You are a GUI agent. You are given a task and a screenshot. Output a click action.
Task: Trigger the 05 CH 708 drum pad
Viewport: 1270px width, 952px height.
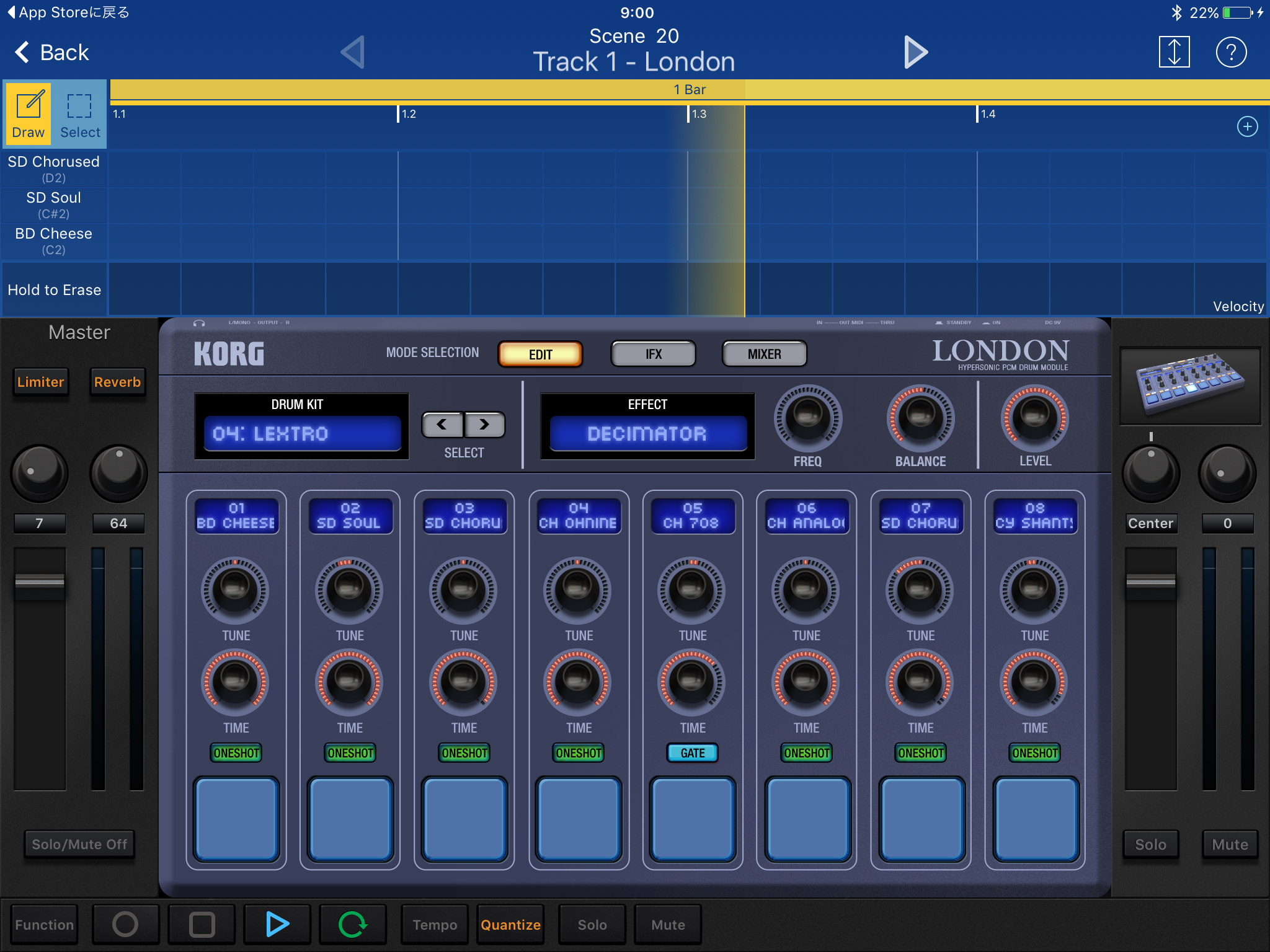click(x=693, y=818)
